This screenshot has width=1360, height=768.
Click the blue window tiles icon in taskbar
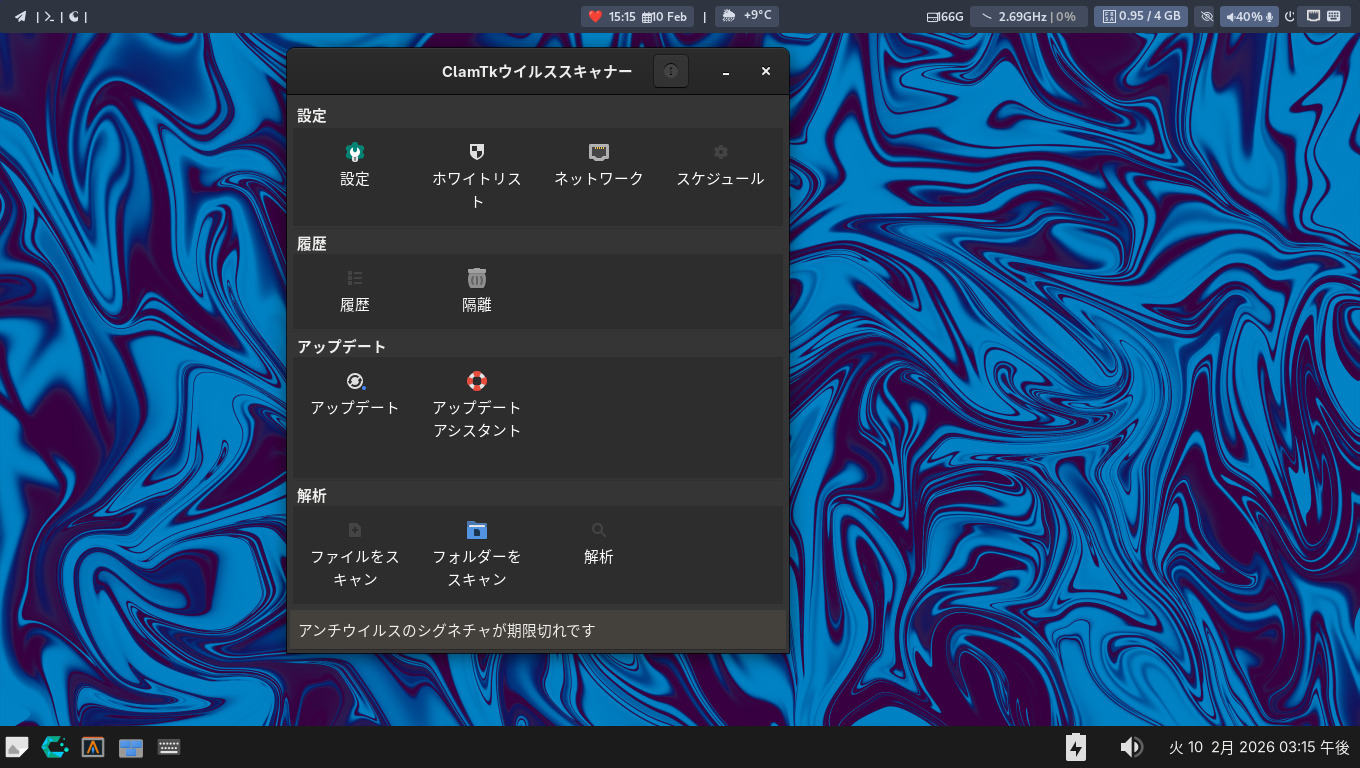[131, 747]
